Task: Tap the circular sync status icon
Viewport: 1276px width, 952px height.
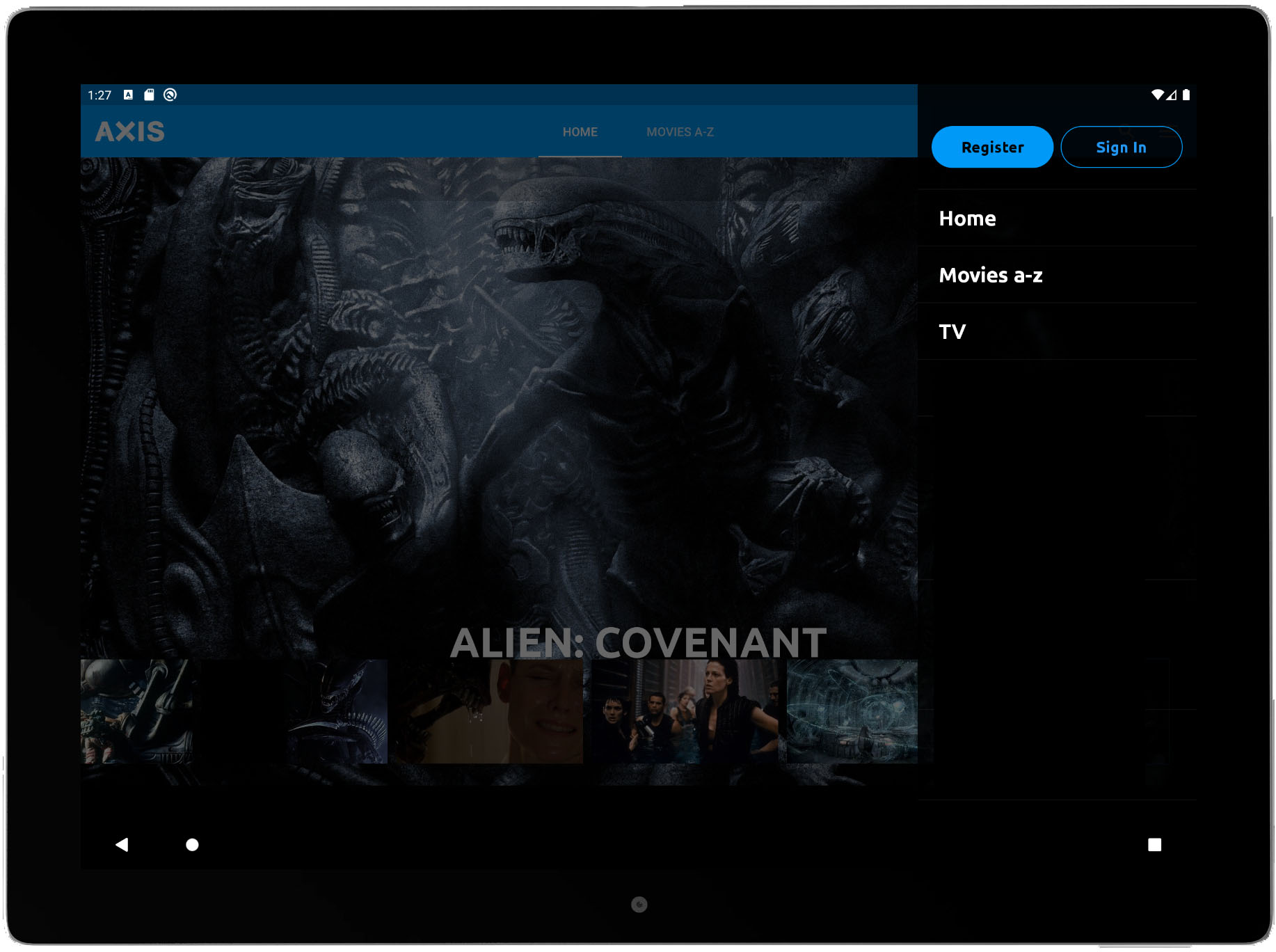Action: click(170, 95)
